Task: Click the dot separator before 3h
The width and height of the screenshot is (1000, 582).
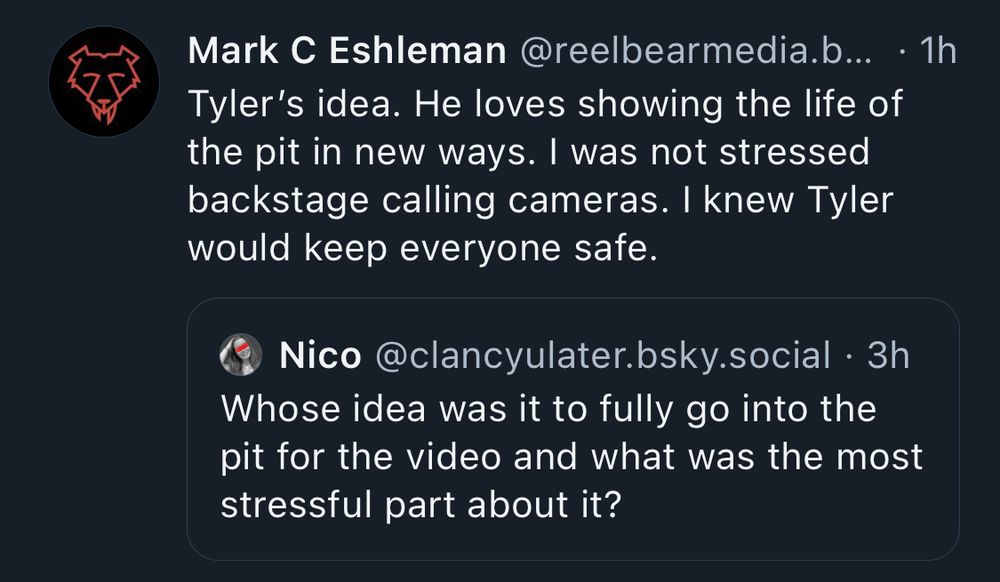Action: pos(849,355)
